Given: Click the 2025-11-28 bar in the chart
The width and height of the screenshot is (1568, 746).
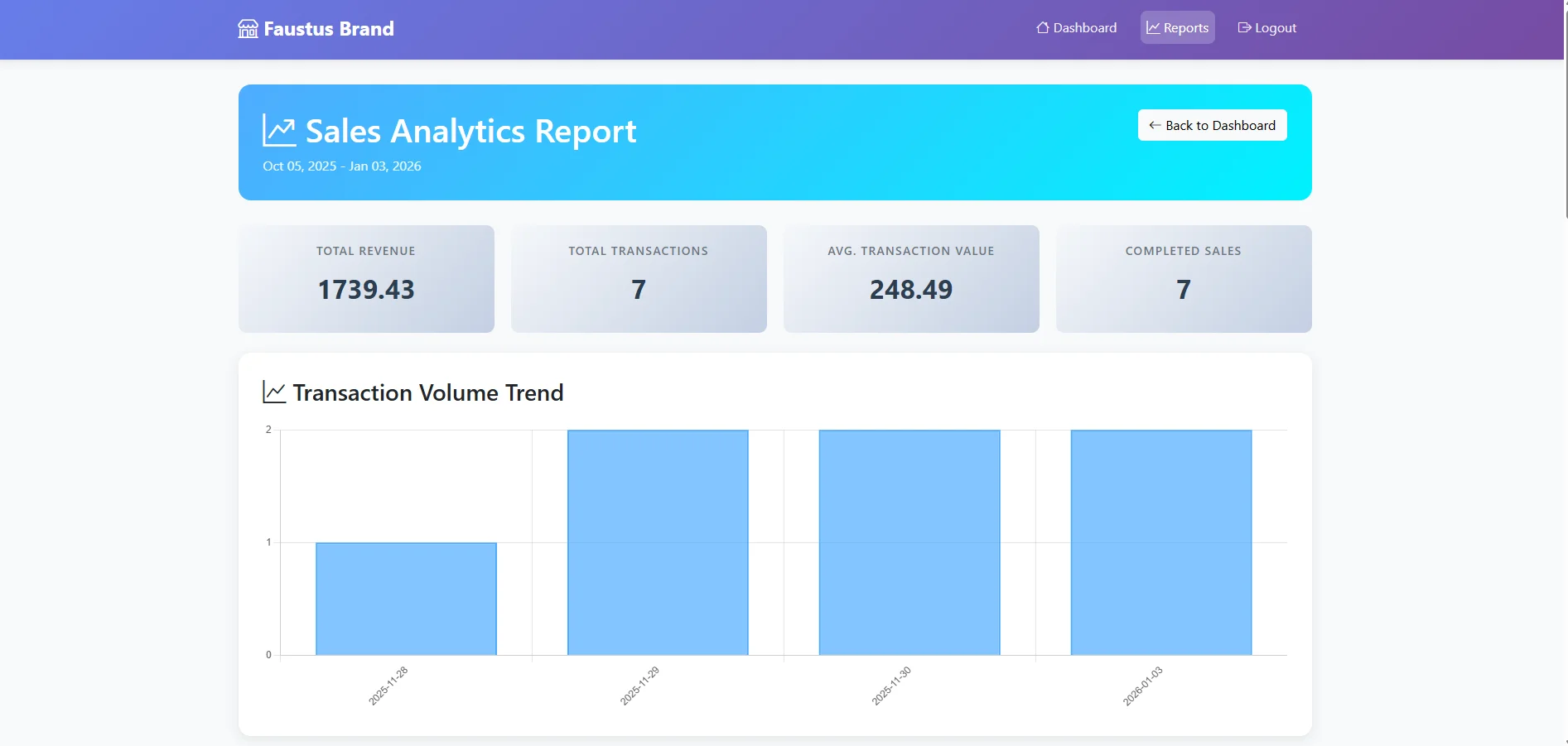Looking at the screenshot, I should tap(405, 598).
